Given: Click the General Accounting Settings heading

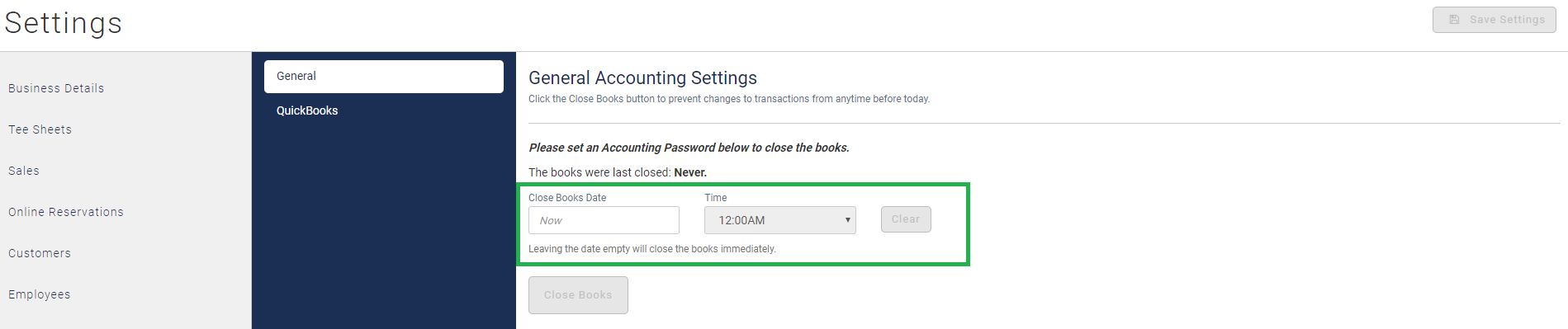Looking at the screenshot, I should pyautogui.click(x=642, y=78).
